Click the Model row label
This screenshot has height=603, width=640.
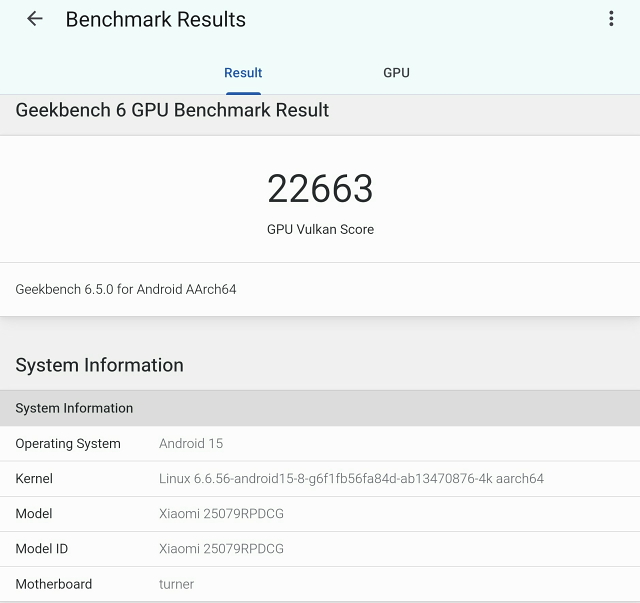click(x=34, y=514)
